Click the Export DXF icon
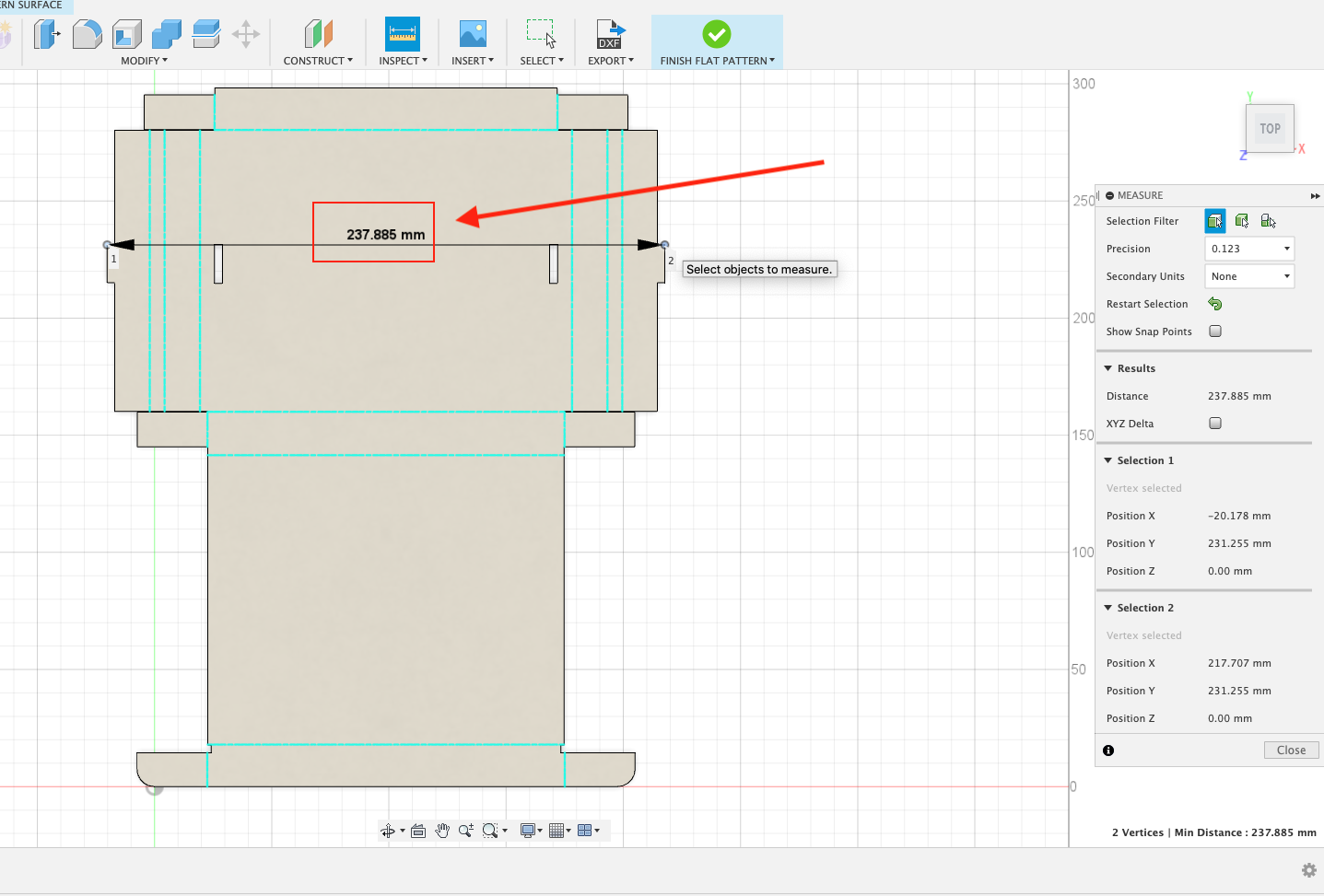Image resolution: width=1324 pixels, height=896 pixels. pyautogui.click(x=611, y=34)
